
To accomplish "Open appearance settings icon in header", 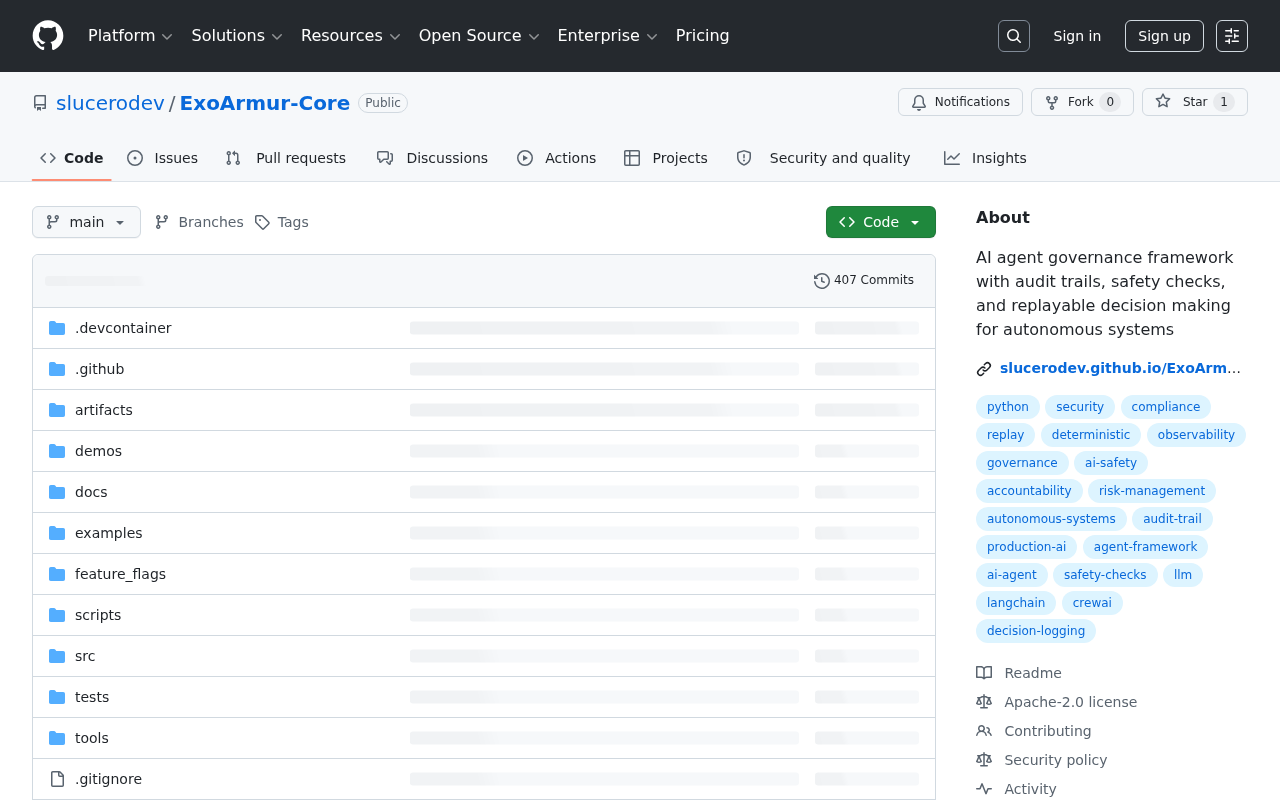I will [x=1232, y=36].
